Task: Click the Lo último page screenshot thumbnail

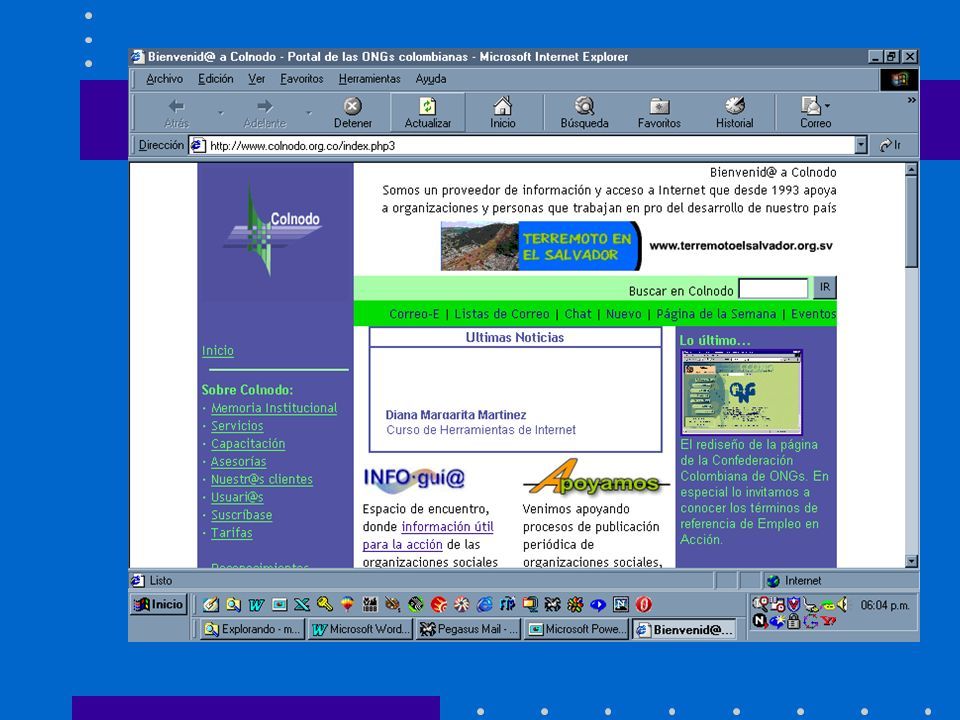Action: click(741, 392)
